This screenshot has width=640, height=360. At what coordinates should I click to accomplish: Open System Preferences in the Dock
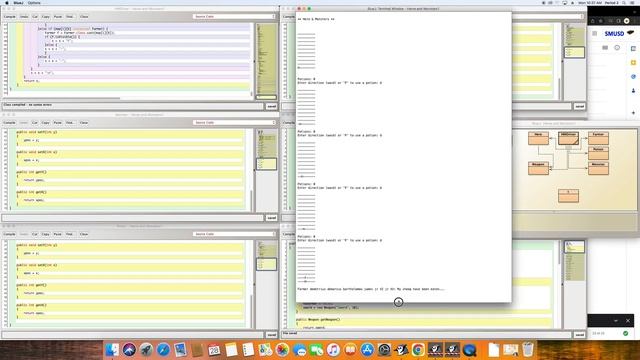[x=384, y=350]
